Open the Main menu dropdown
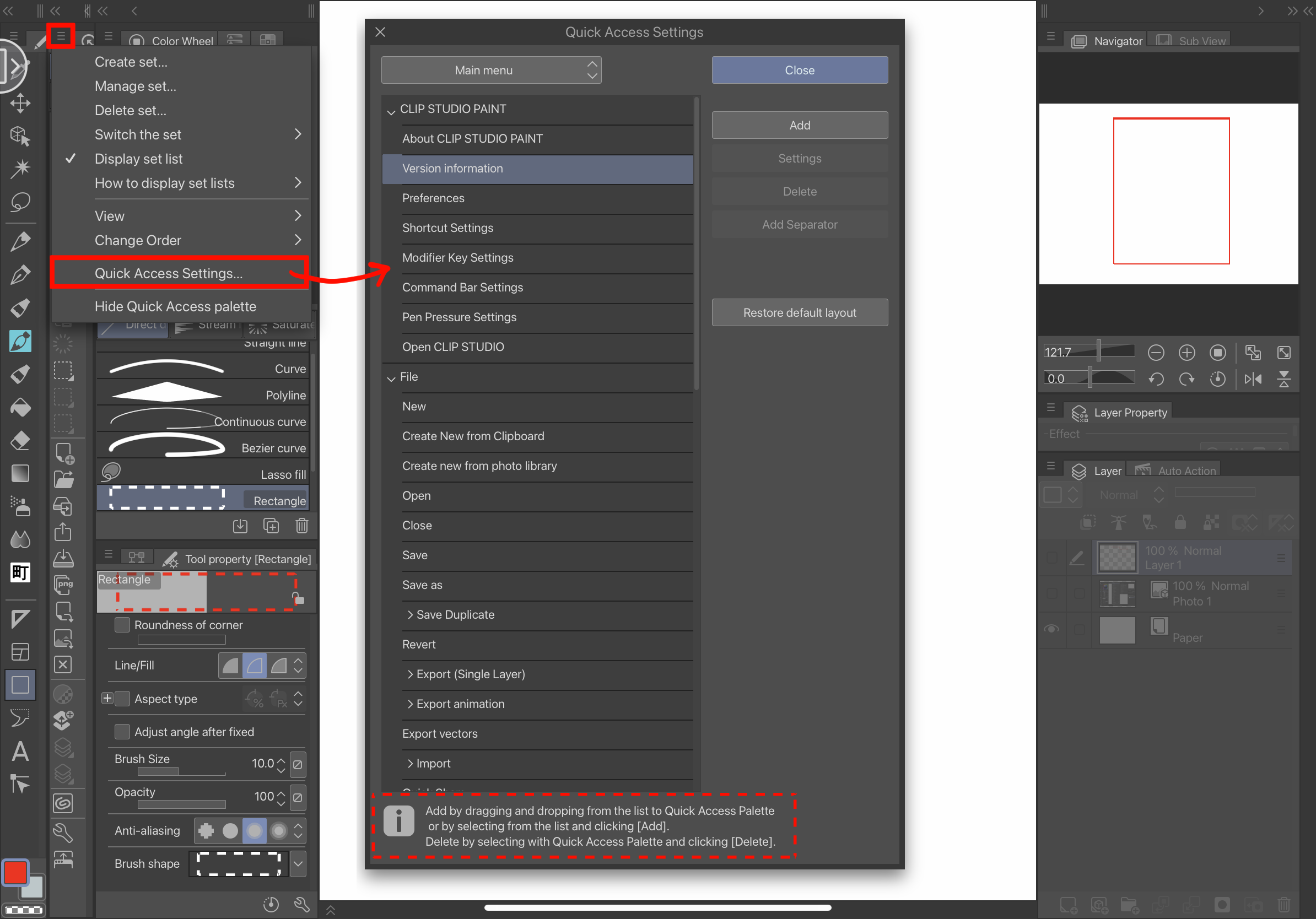 pyautogui.click(x=490, y=70)
